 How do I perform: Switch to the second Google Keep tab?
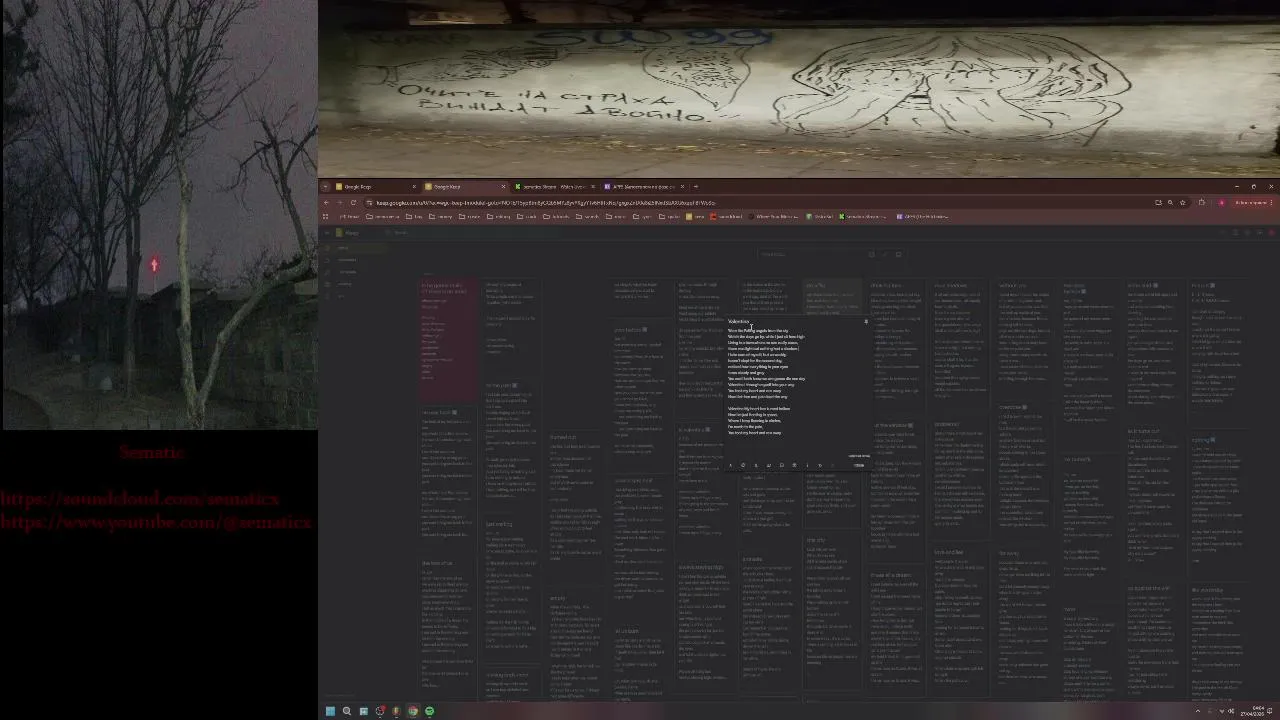click(465, 187)
